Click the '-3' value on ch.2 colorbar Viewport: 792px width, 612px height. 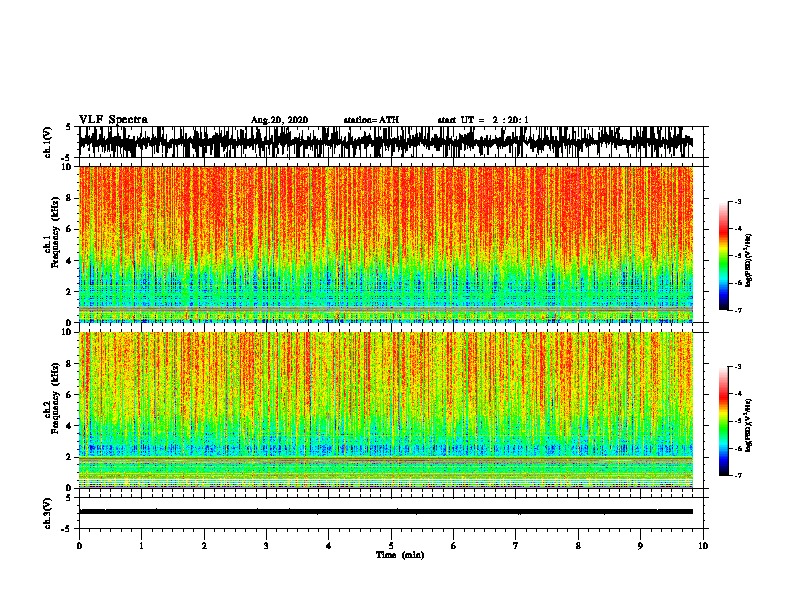737,367
